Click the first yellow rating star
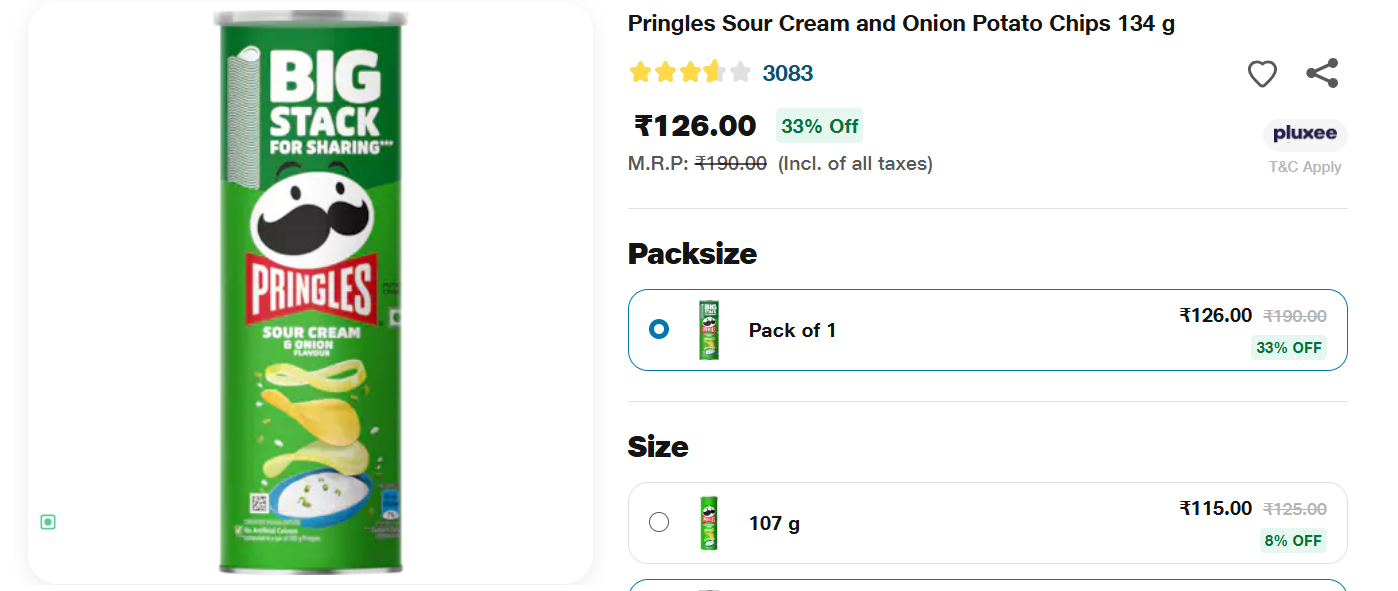The height and width of the screenshot is (591, 1398). coord(640,72)
